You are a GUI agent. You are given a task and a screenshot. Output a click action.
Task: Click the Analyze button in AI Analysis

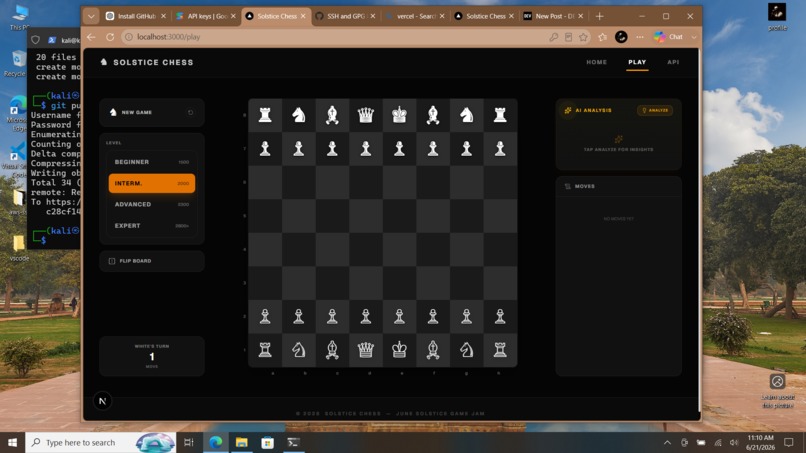coord(655,110)
